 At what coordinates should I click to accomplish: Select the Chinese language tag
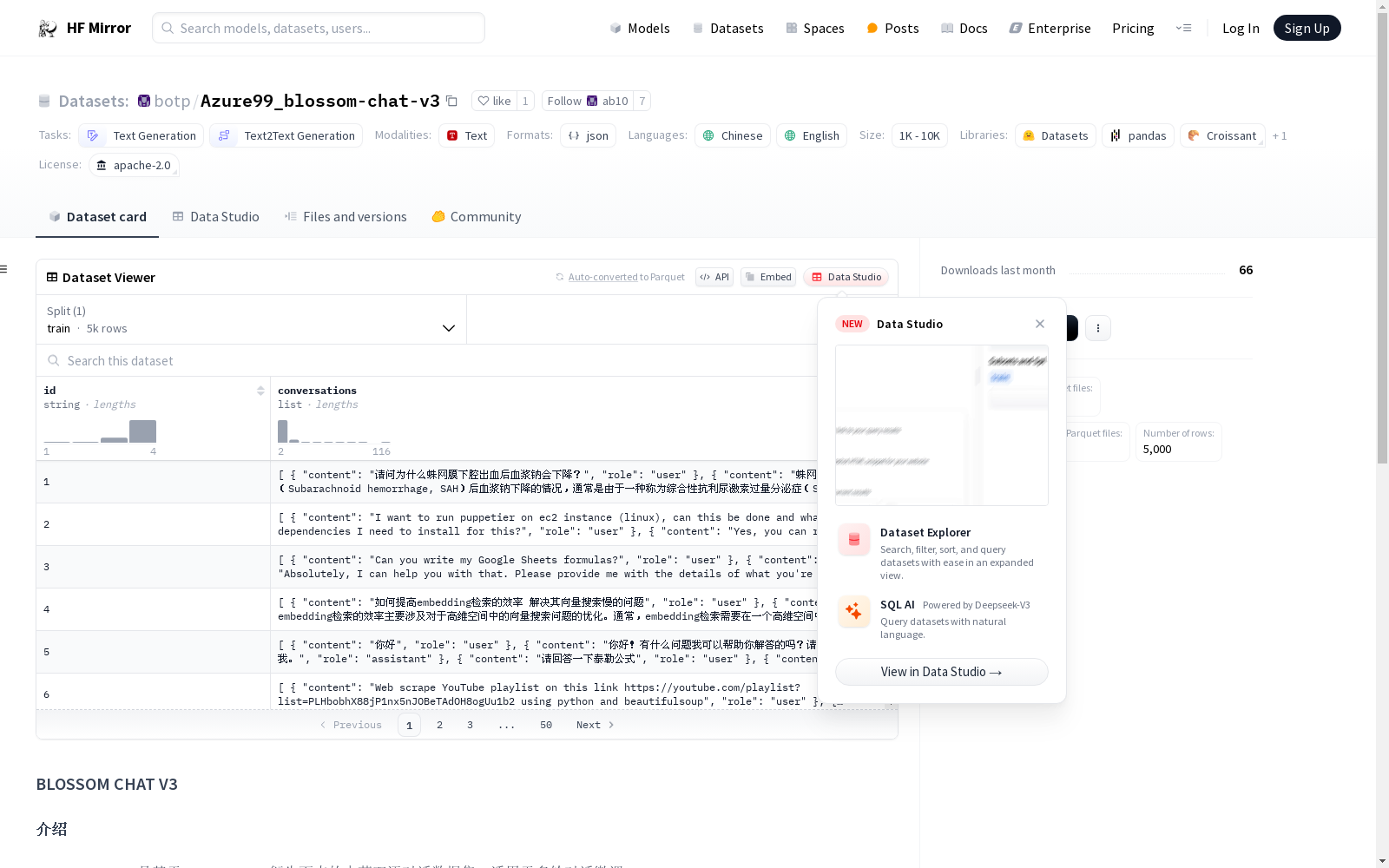click(733, 135)
